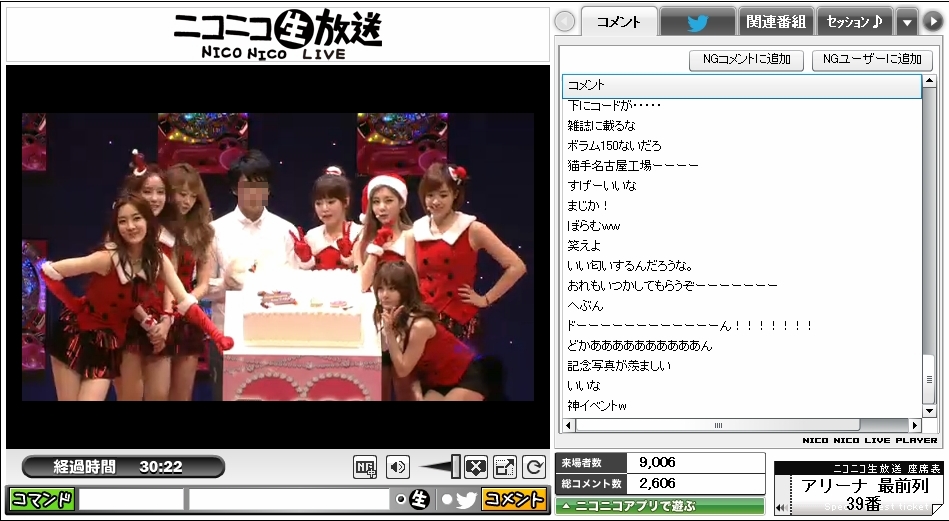
Task: Reload the player with the refresh icon
Action: [x=534, y=467]
